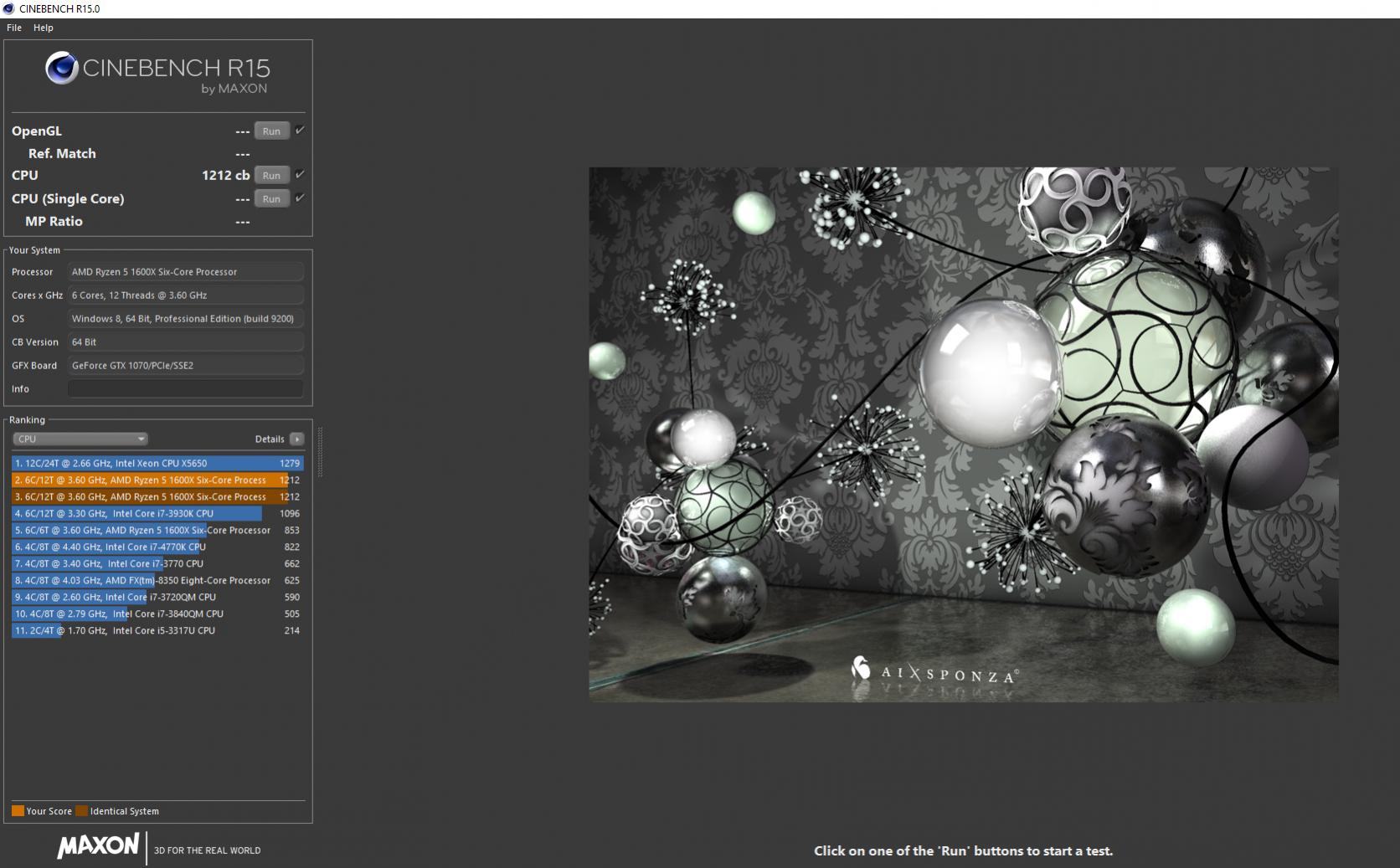Select the Intel Core i7-3770 ranking row
The height and width of the screenshot is (868, 1400).
157,563
